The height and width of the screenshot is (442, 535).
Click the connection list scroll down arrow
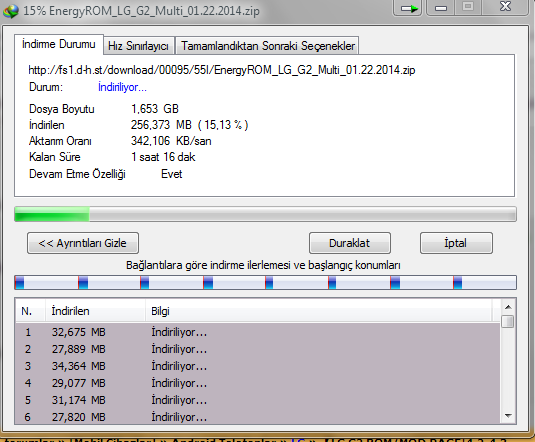click(508, 415)
